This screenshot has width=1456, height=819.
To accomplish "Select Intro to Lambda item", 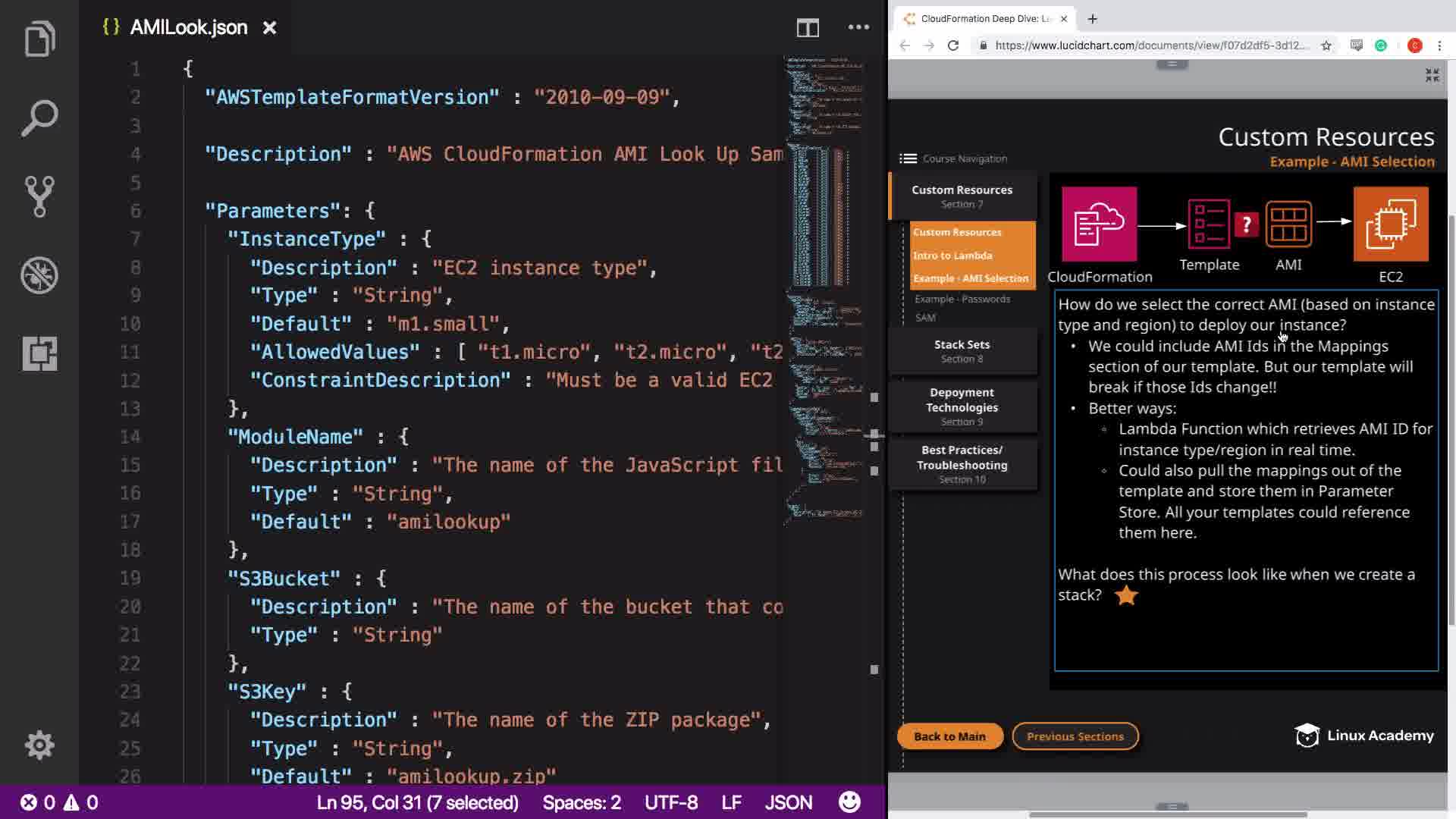I will point(952,256).
